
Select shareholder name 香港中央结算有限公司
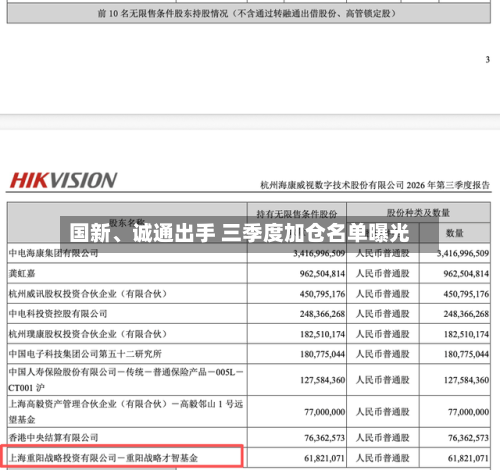(x=53, y=437)
